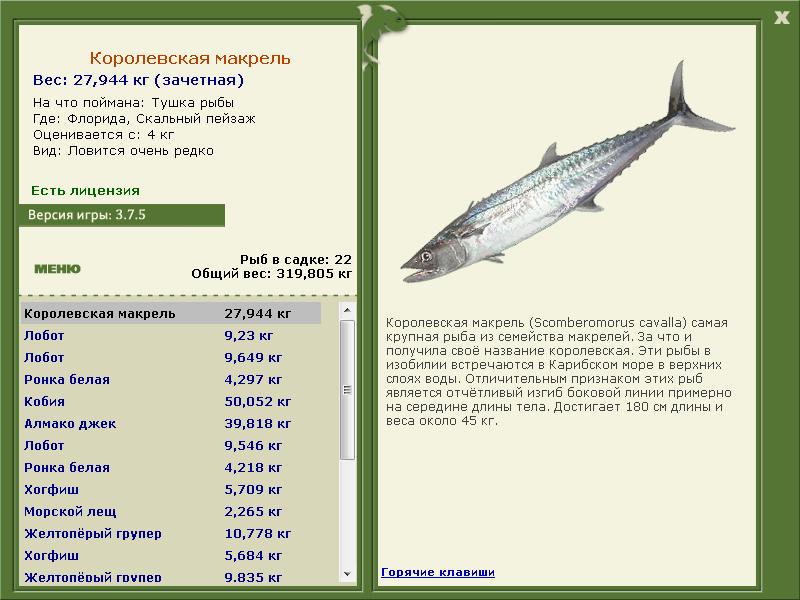Click the Есть лицензия label
Image resolution: width=800 pixels, height=600 pixels.
coord(85,190)
